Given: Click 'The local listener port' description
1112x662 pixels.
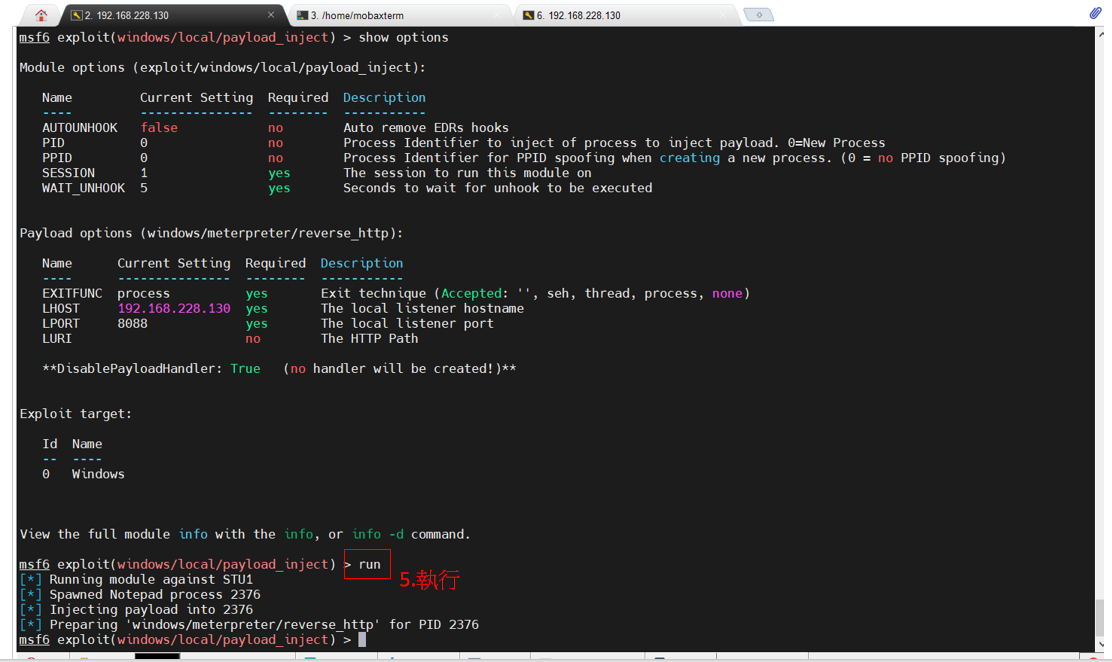Looking at the screenshot, I should click(407, 324).
